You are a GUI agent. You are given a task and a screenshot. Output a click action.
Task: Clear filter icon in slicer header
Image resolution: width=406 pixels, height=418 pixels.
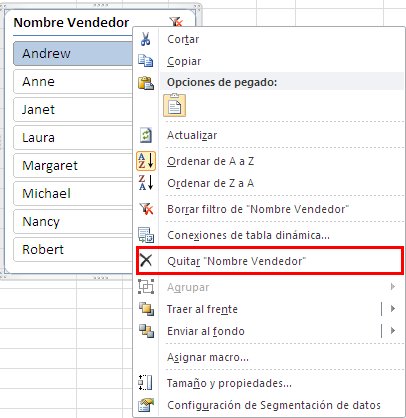point(176,22)
